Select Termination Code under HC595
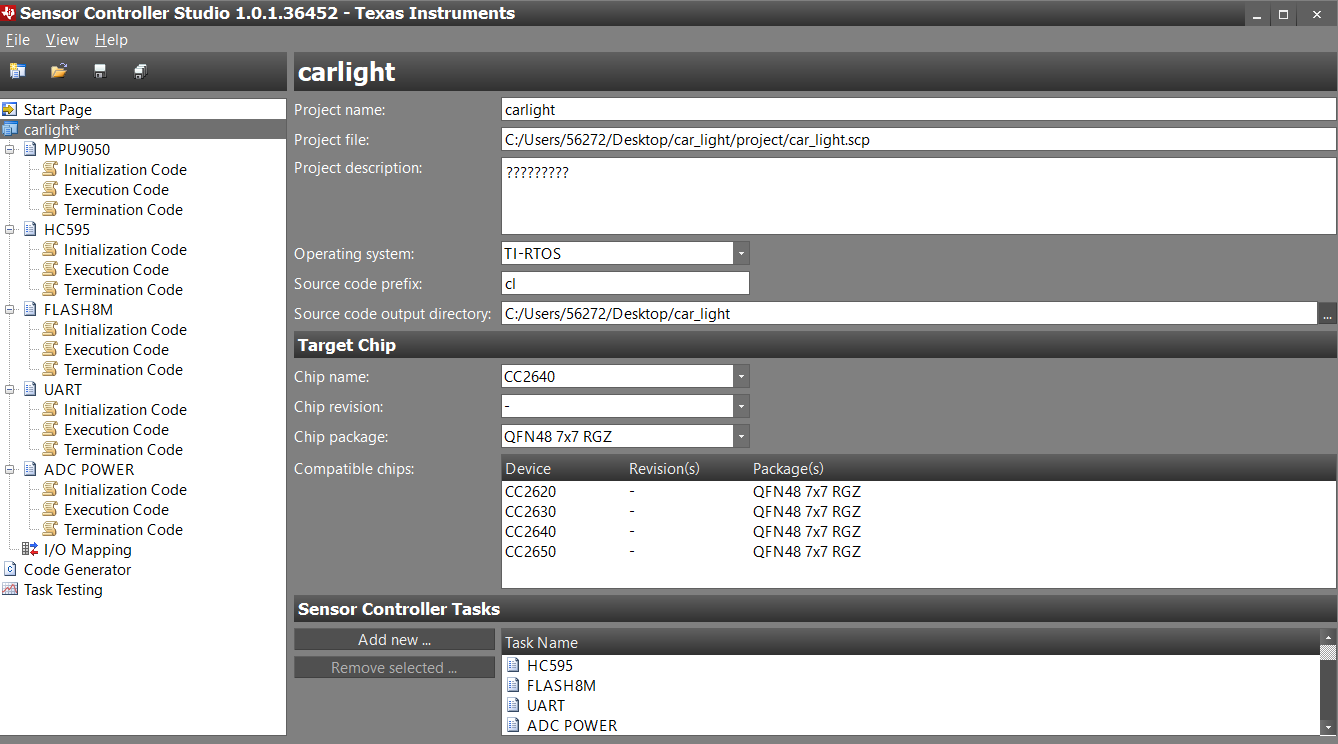The height and width of the screenshot is (744, 1338). point(123,289)
